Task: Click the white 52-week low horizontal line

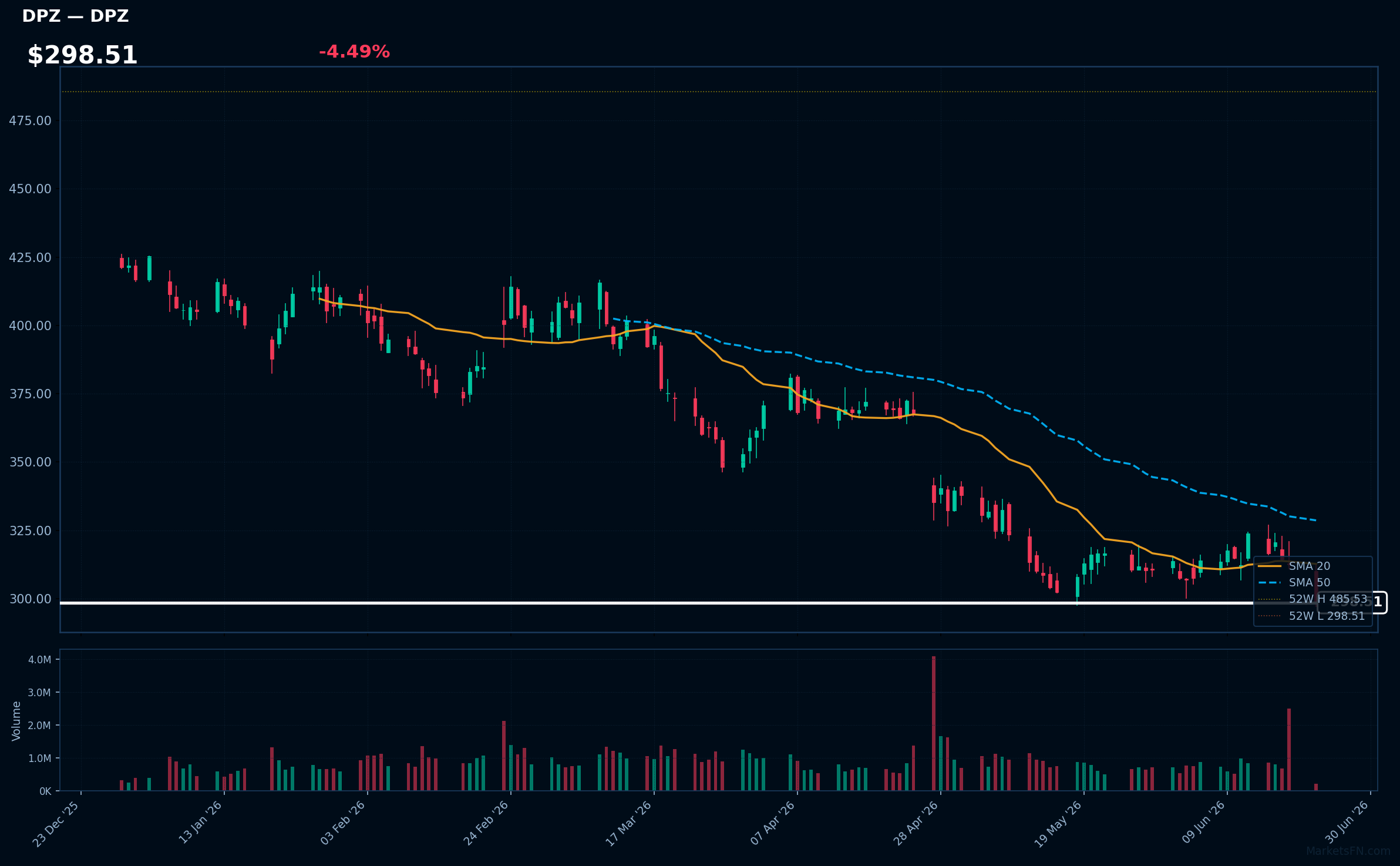Action: tap(687, 603)
